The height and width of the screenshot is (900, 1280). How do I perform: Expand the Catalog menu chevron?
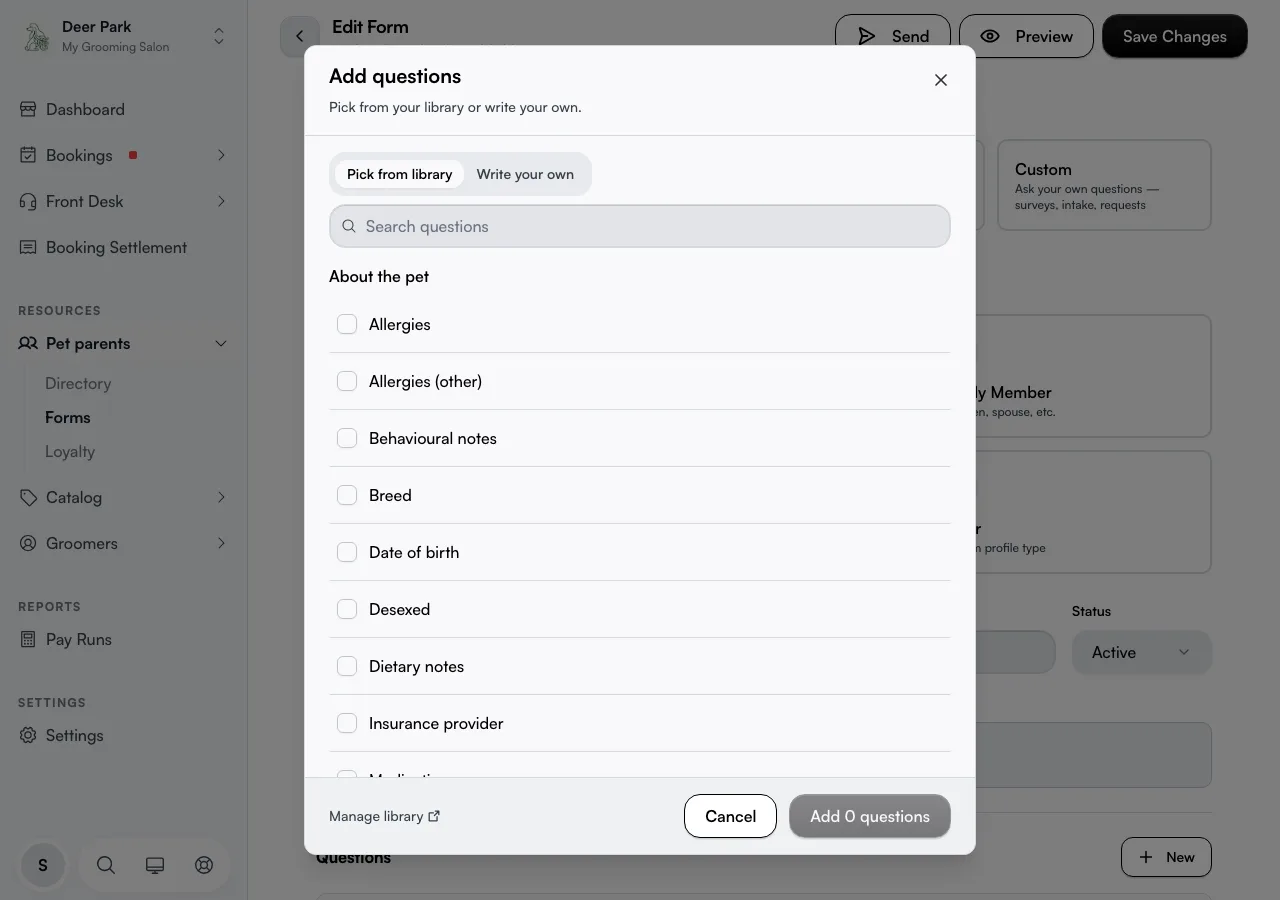(x=221, y=497)
